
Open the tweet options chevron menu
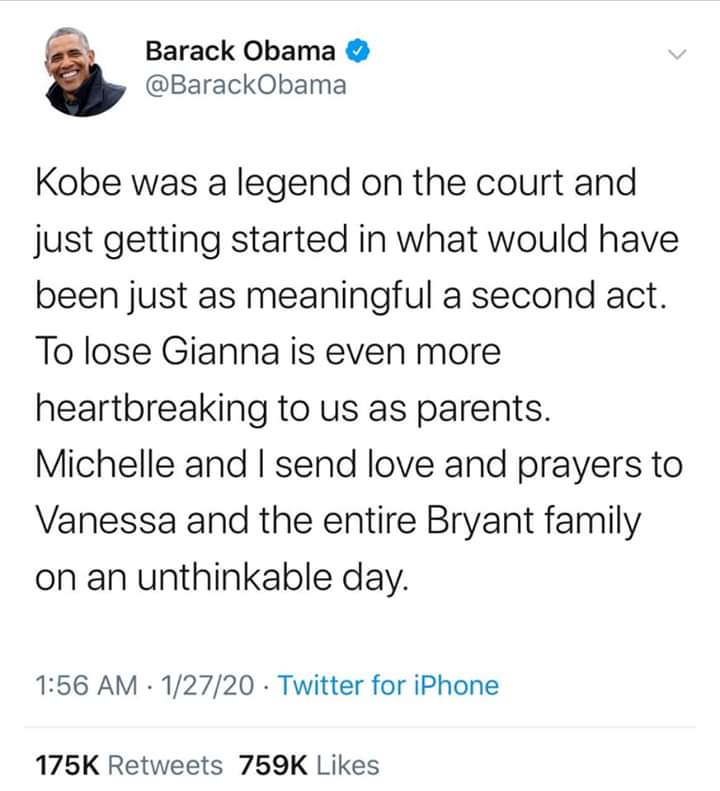pyautogui.click(x=679, y=53)
